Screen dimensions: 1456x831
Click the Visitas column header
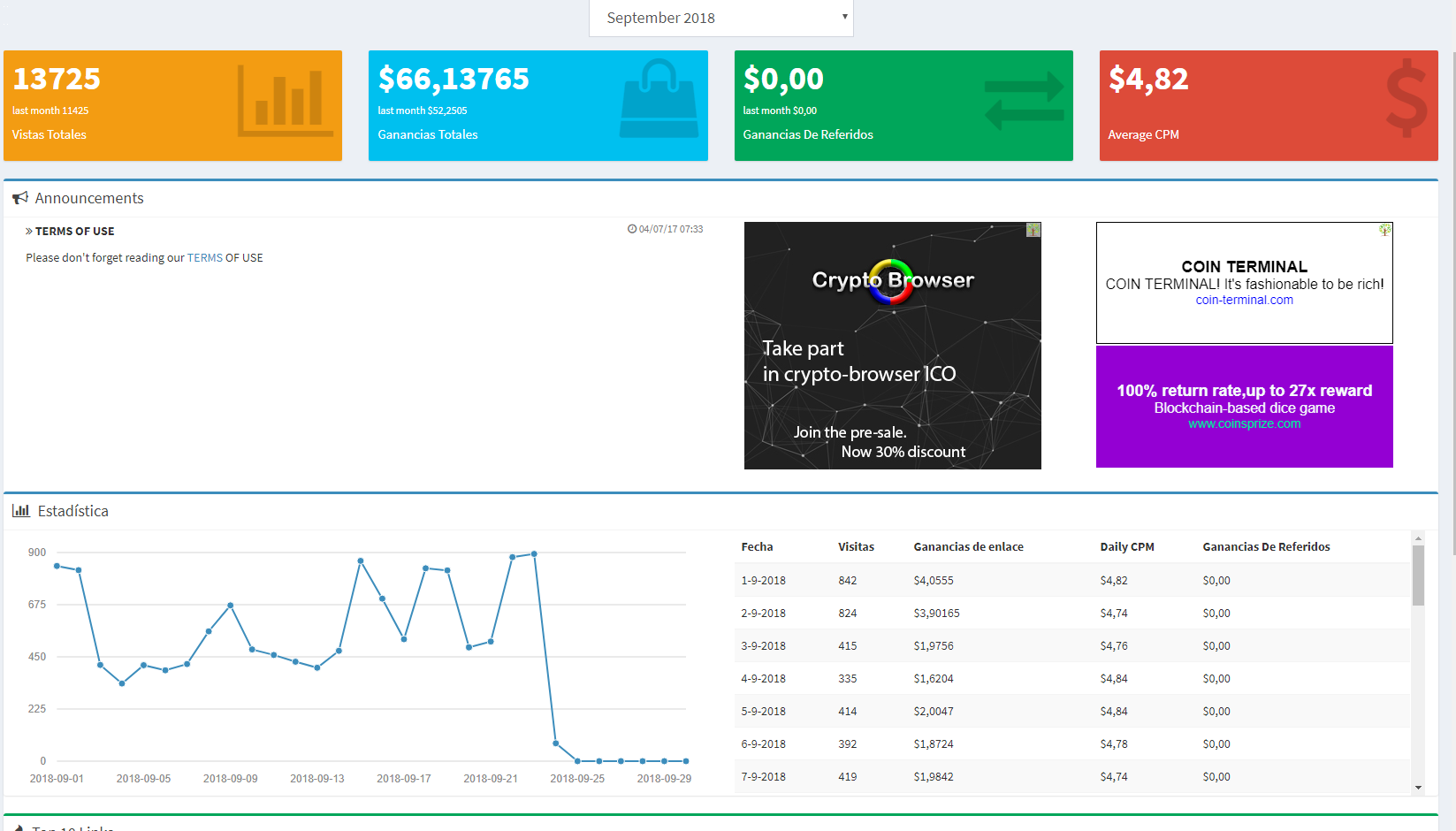point(857,547)
